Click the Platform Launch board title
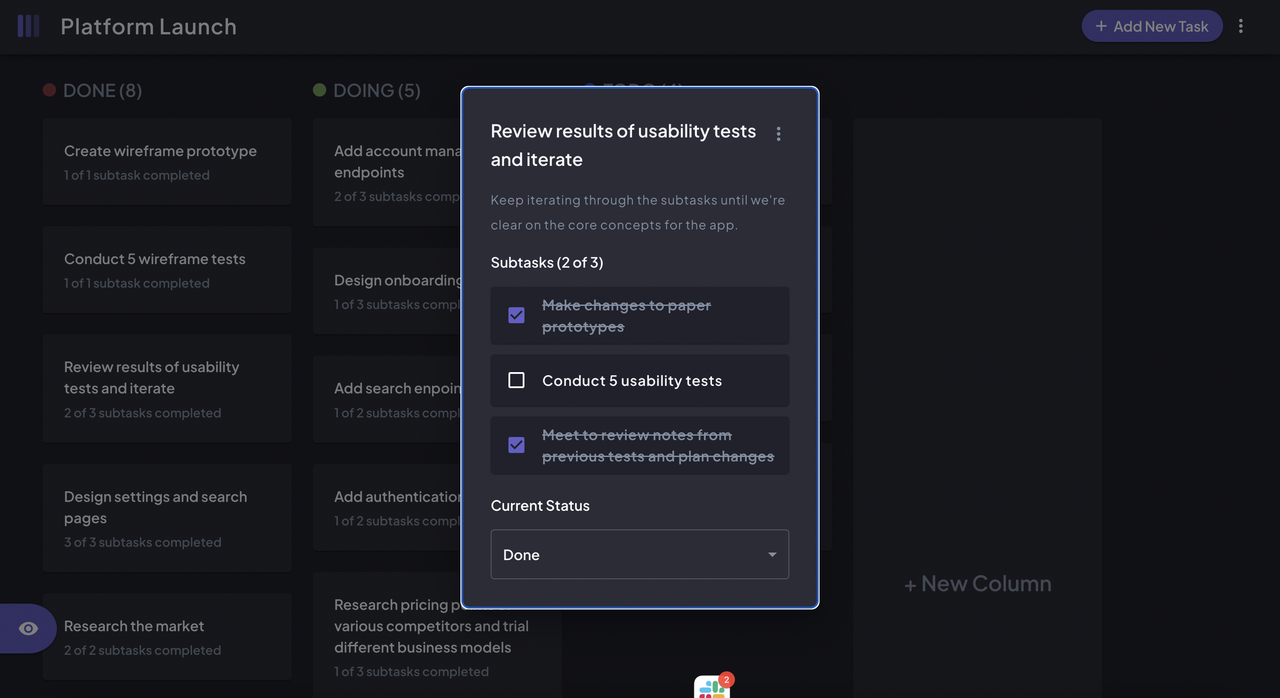 [x=148, y=27]
